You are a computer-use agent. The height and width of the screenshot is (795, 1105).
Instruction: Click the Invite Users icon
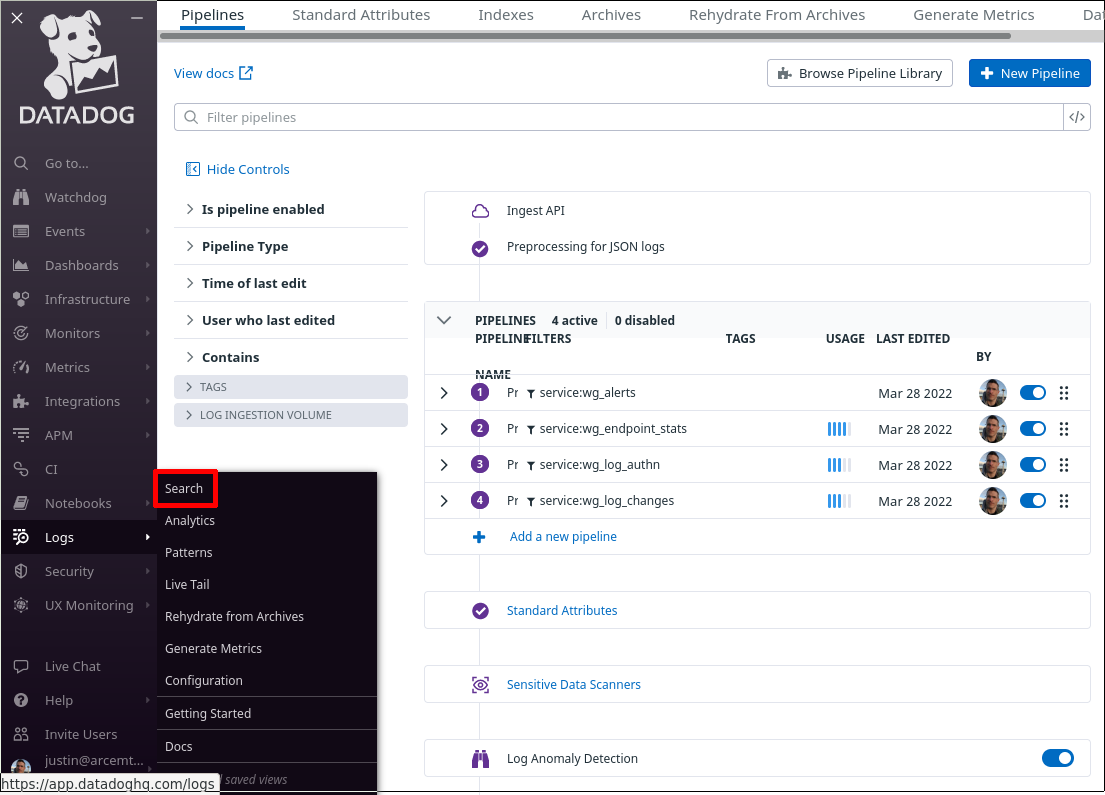coord(21,734)
